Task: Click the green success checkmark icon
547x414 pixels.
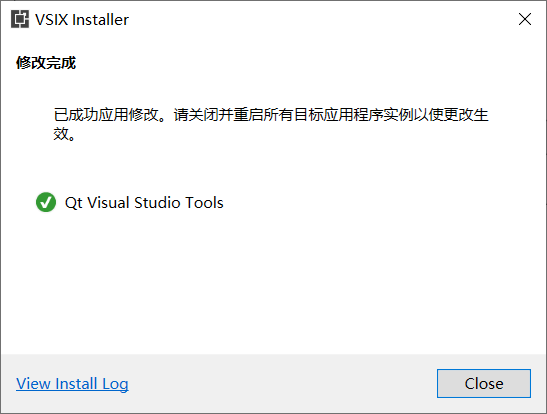Action: (46, 202)
